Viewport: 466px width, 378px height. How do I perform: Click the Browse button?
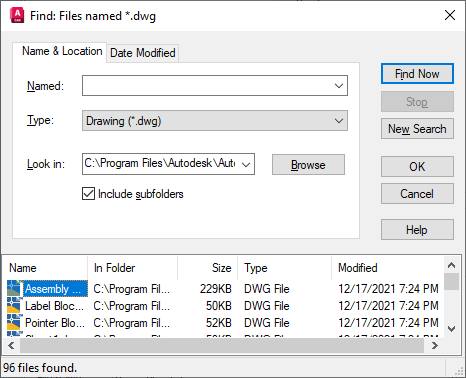point(308,164)
